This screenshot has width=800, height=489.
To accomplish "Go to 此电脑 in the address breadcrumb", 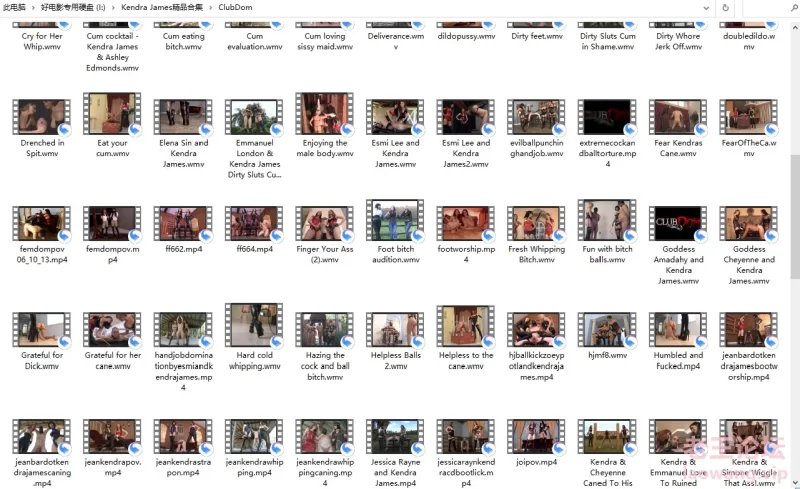I will click(14, 7).
